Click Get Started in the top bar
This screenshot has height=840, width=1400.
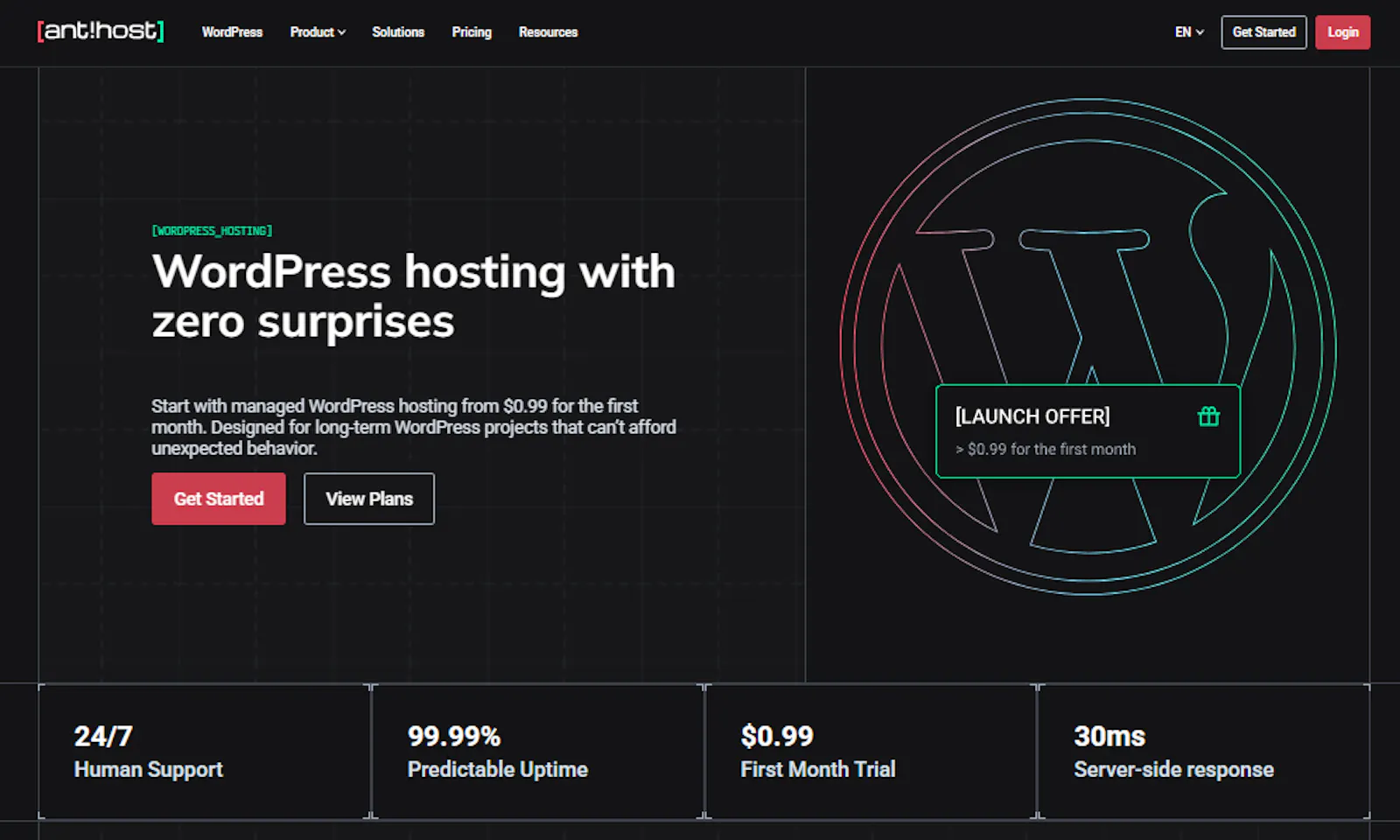point(1263,32)
